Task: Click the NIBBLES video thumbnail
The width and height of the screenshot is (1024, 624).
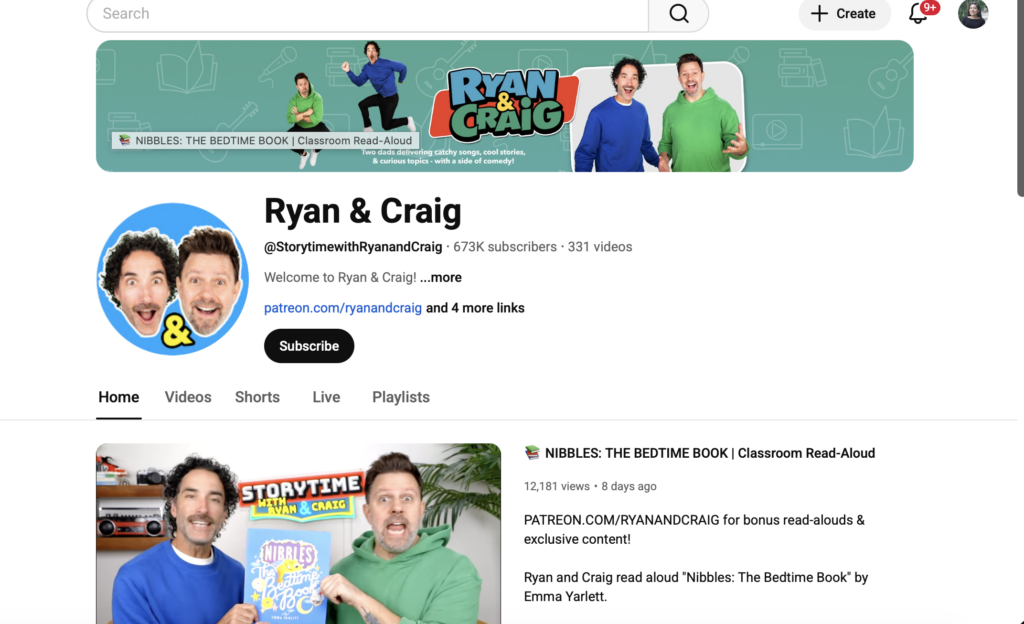Action: (298, 533)
